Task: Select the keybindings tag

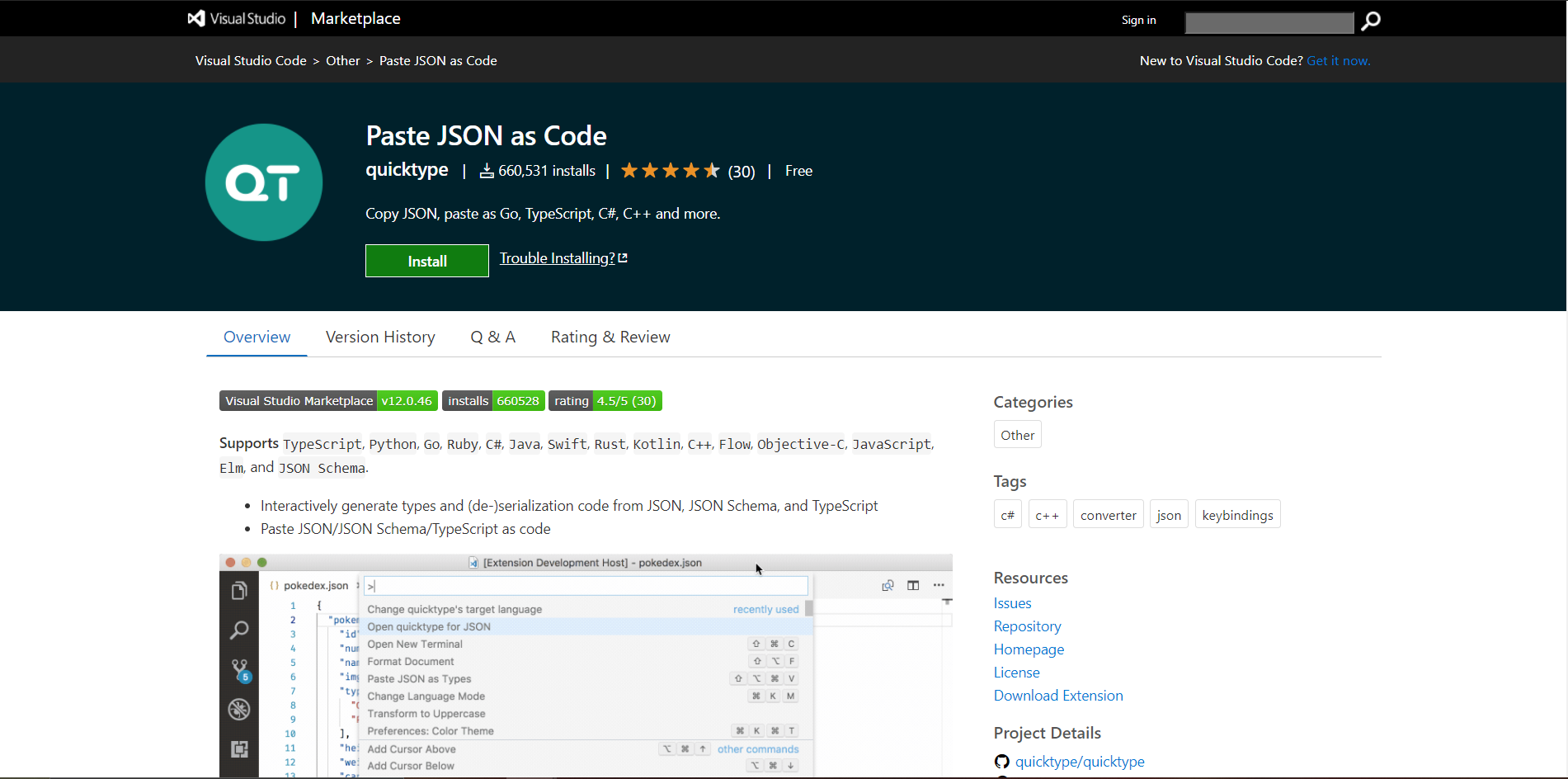Action: tap(1237, 515)
